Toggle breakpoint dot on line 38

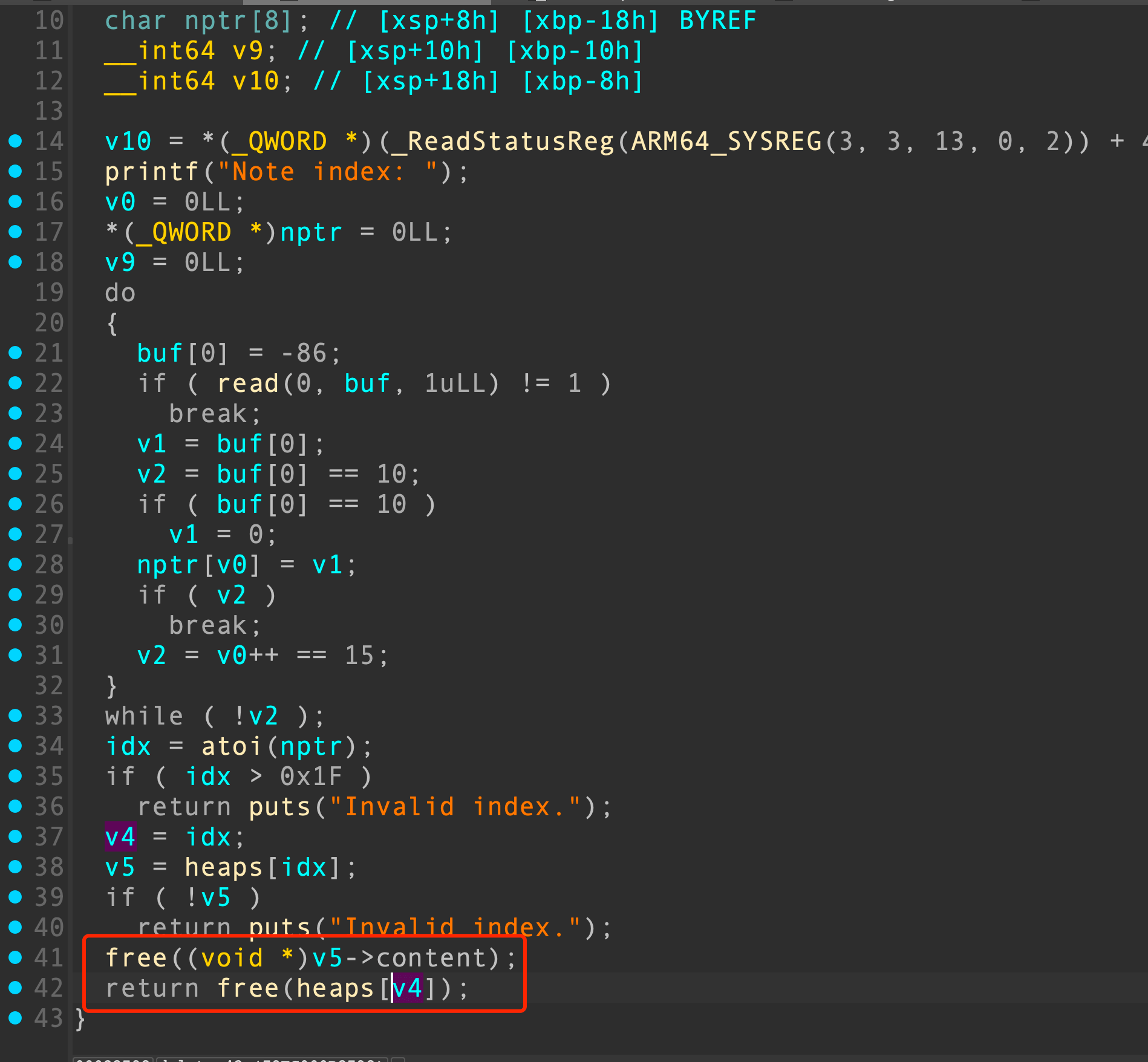(15, 867)
